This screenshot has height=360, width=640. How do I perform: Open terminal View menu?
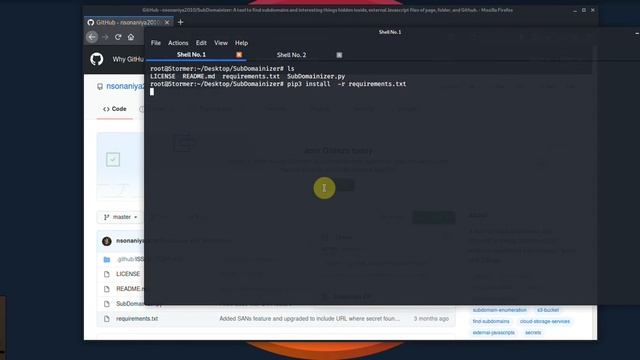point(221,43)
